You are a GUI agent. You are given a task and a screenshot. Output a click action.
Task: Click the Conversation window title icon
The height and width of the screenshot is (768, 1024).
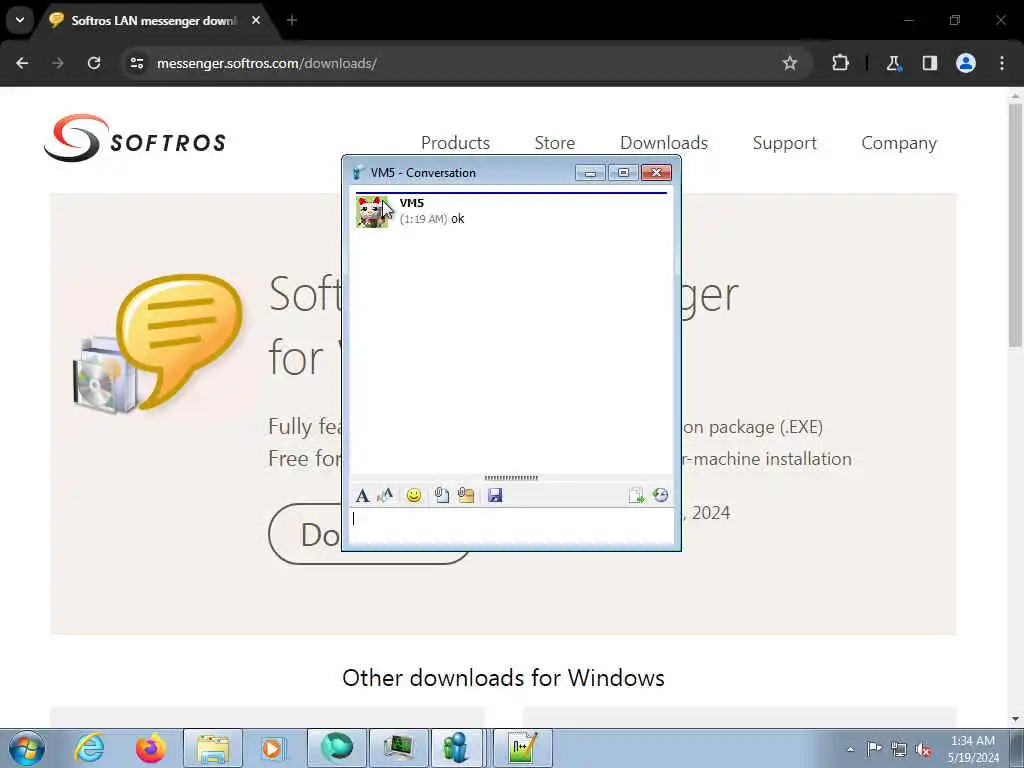(x=358, y=172)
